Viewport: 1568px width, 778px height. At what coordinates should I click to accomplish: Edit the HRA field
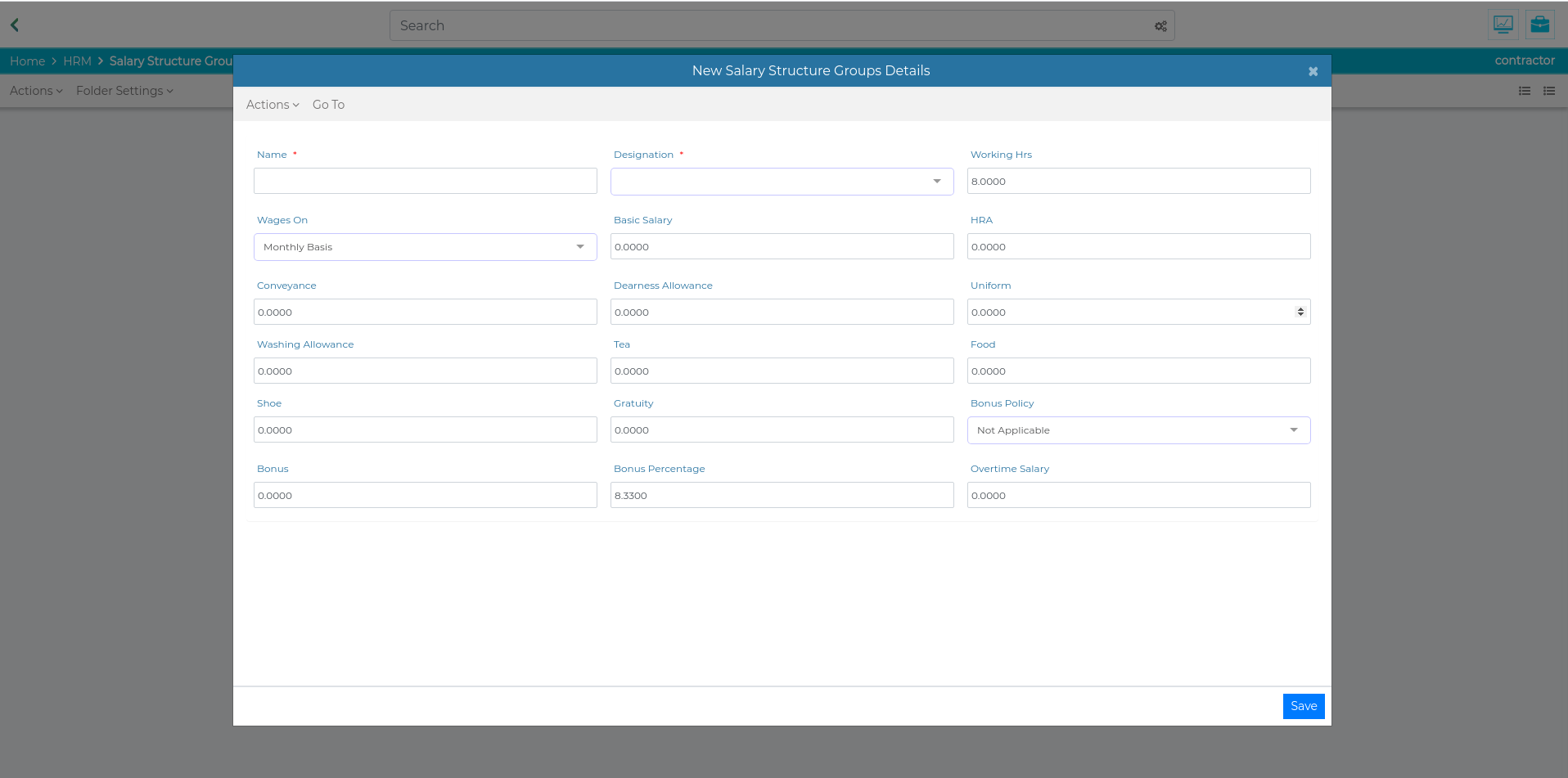tap(1139, 246)
